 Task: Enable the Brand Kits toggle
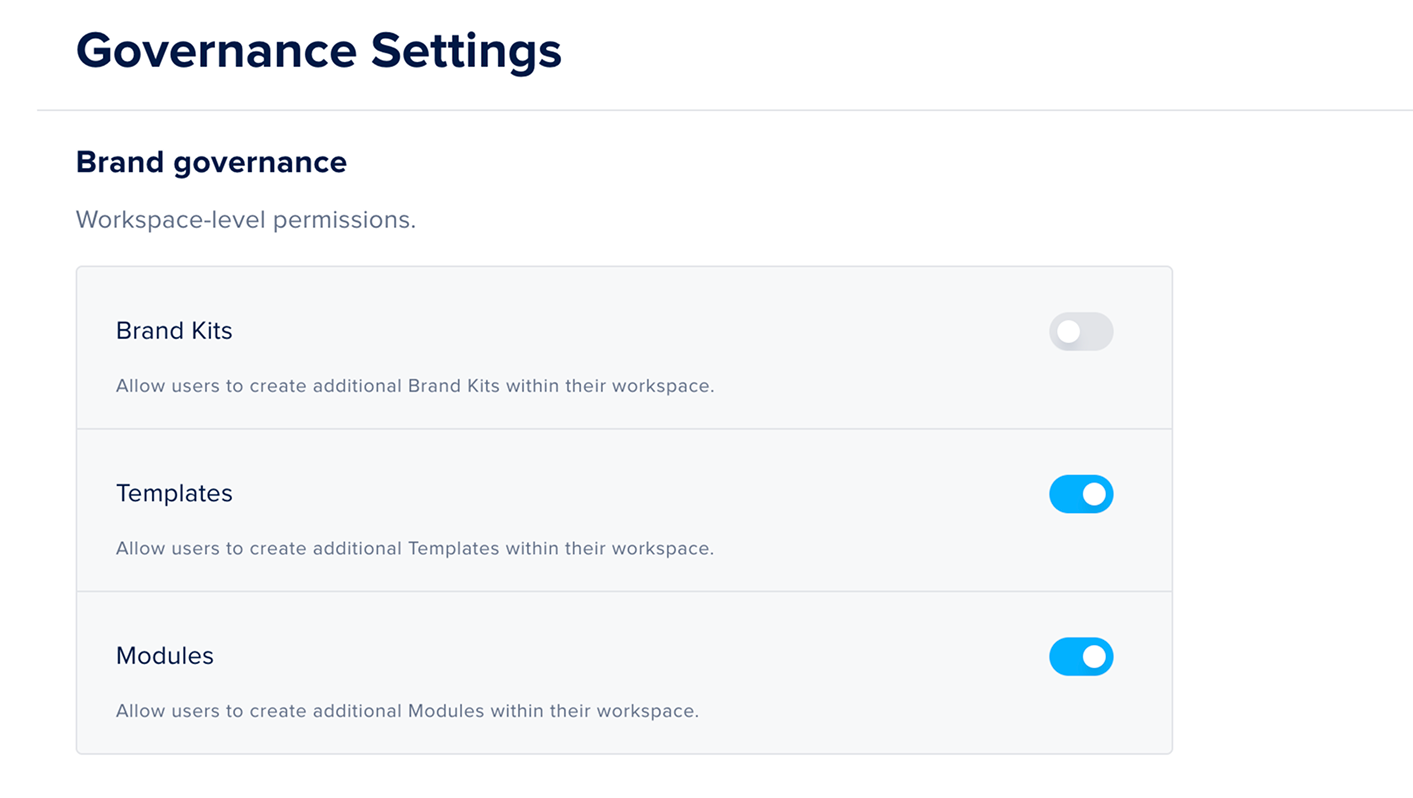[1081, 332]
